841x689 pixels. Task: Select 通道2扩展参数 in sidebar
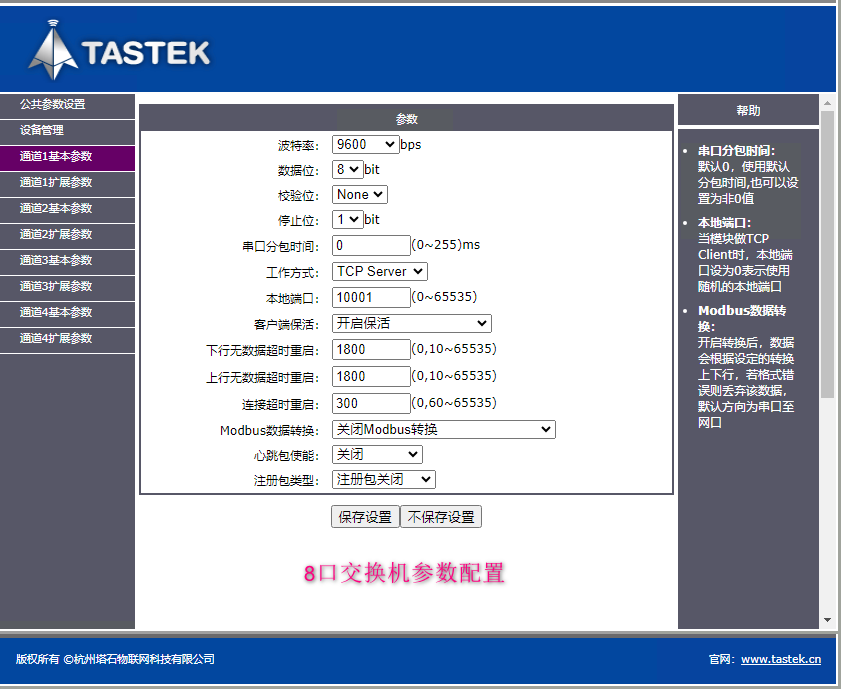[x=67, y=234]
